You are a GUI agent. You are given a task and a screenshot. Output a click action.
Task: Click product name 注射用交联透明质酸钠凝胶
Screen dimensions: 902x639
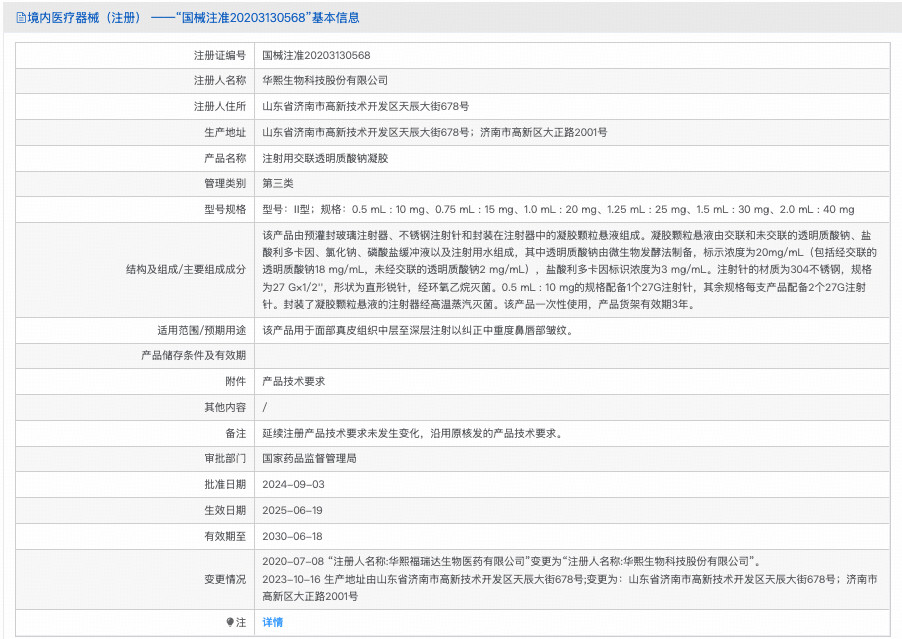325,158
